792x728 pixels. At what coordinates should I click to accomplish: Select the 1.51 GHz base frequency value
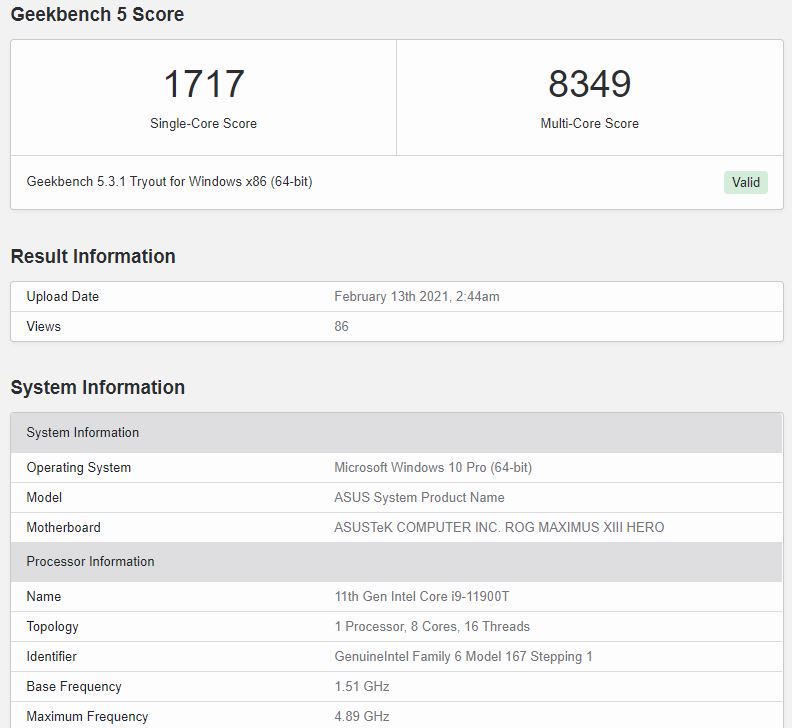tap(362, 687)
